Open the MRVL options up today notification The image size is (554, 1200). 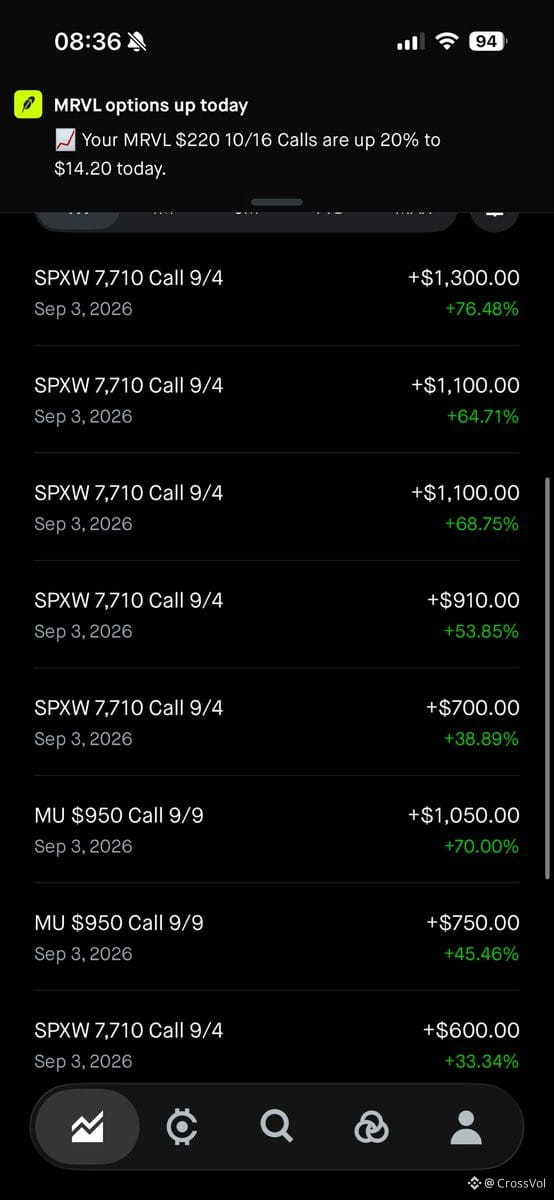pos(277,137)
